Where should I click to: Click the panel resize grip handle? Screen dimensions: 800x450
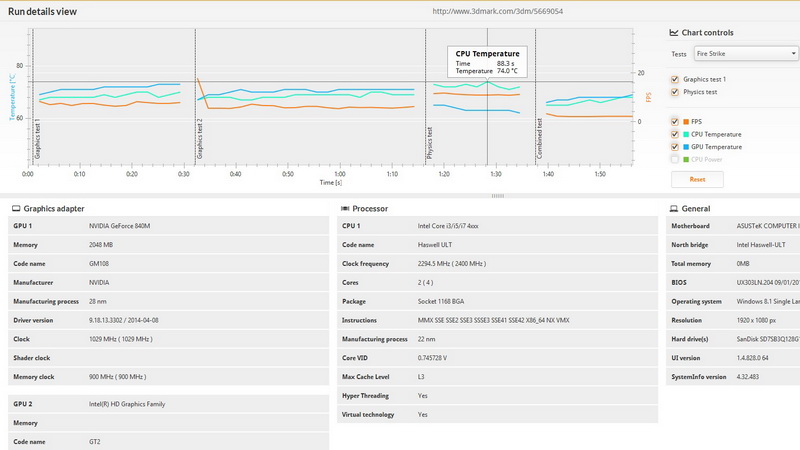[x=498, y=196]
